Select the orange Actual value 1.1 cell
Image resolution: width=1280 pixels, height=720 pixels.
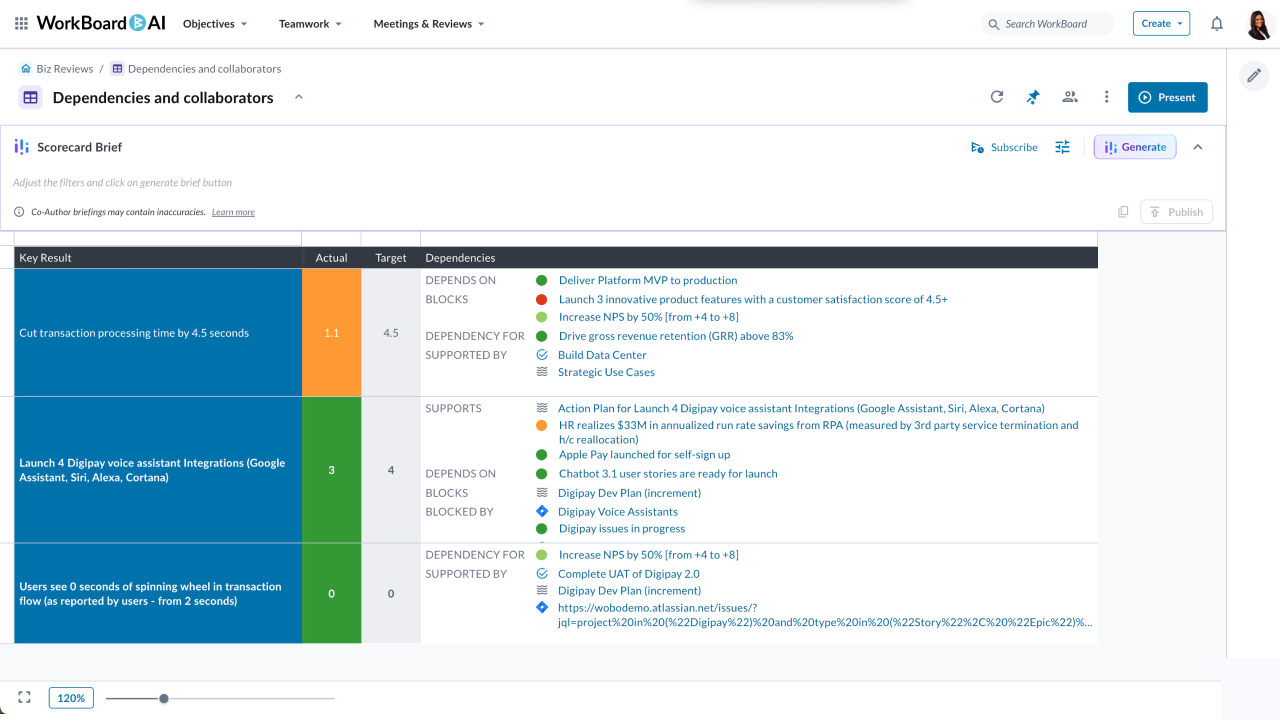click(332, 333)
